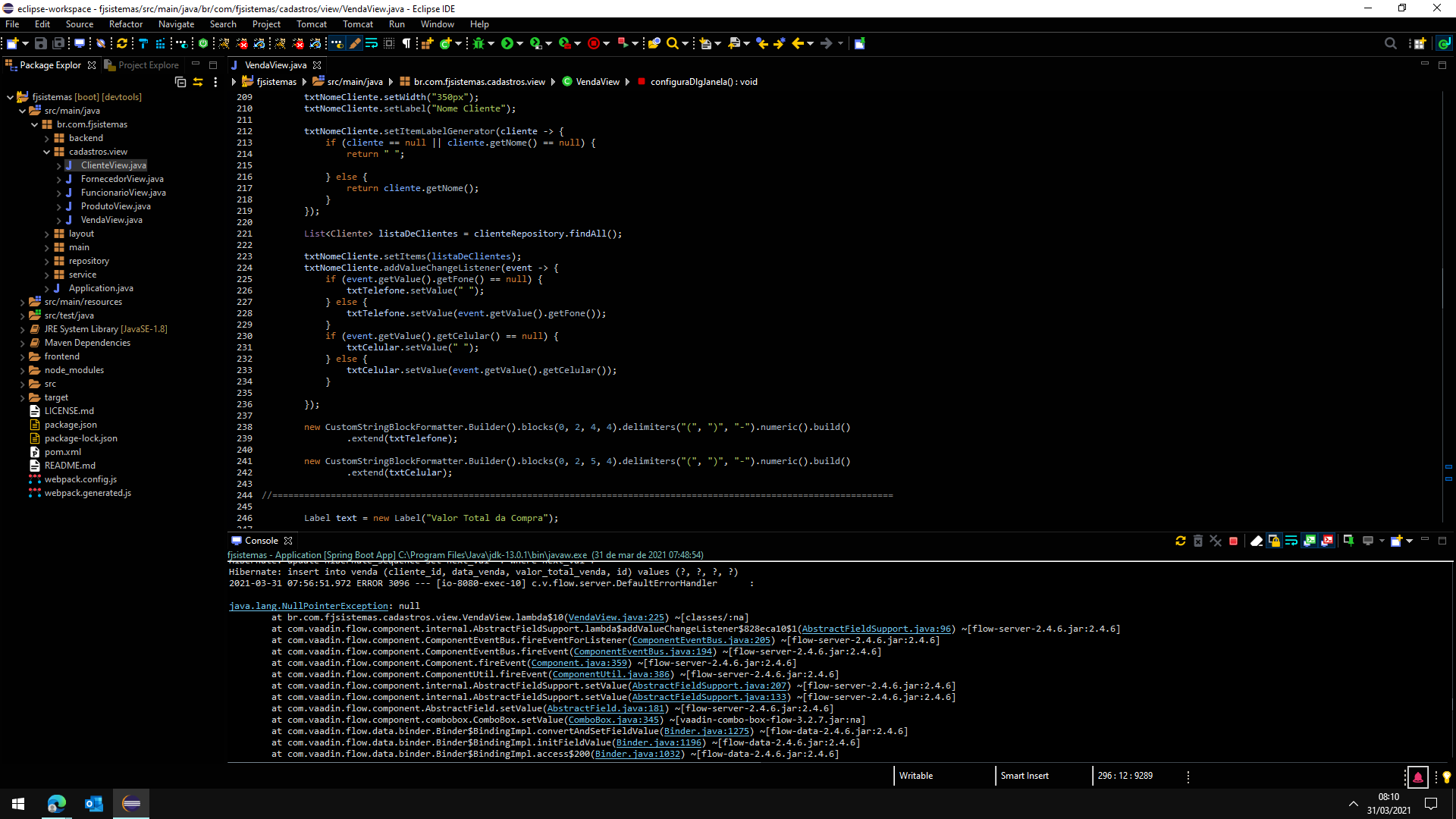Clear the console with eraser icon
Screen dimensions: 1456x819
coord(1256,541)
